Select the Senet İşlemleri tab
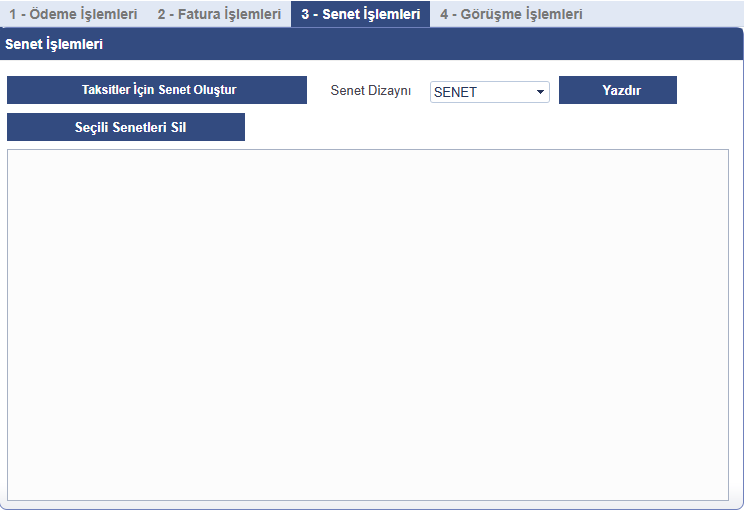744x512 pixels. pyautogui.click(x=360, y=14)
